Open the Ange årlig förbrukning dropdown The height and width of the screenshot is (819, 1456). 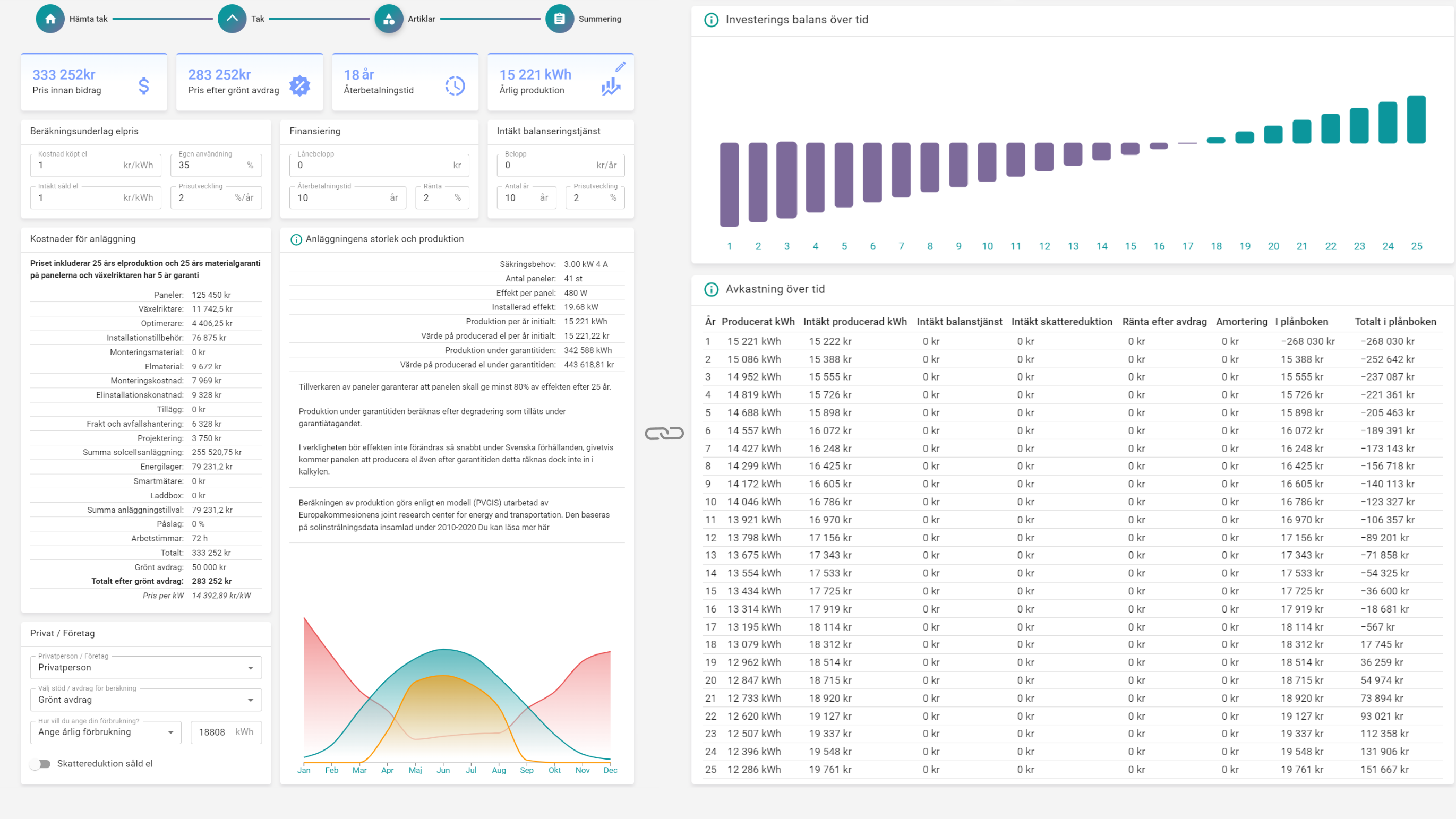(x=106, y=732)
